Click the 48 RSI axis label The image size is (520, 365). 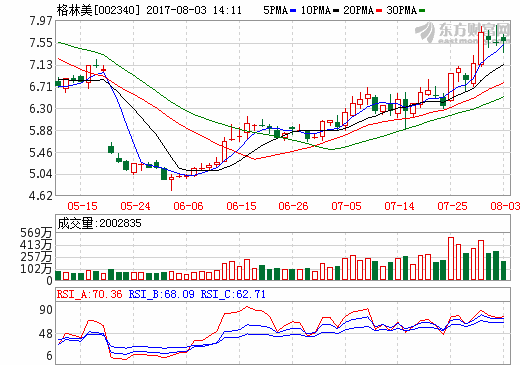46,334
